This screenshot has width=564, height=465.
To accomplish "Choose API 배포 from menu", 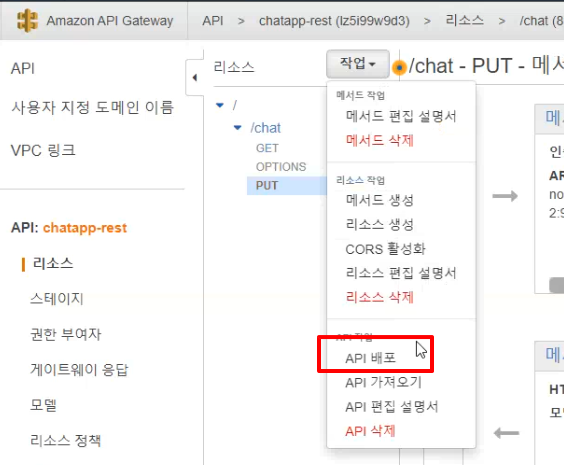I will 370,358.
